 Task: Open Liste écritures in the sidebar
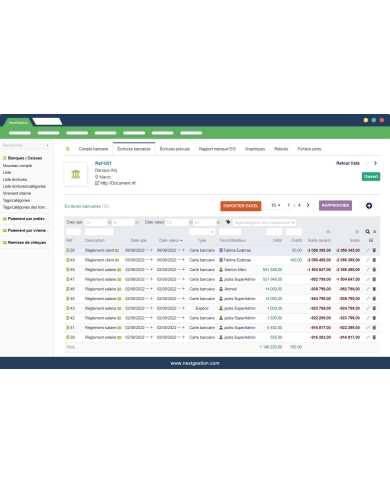point(15,180)
